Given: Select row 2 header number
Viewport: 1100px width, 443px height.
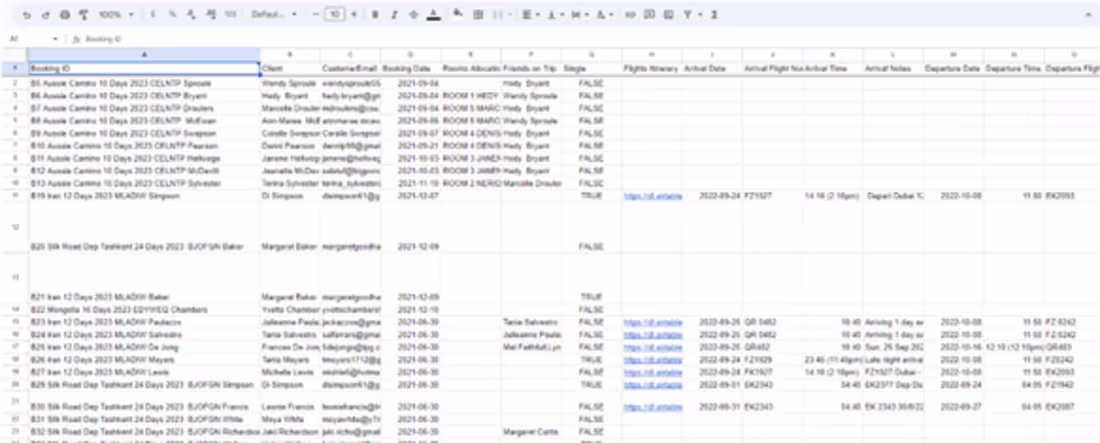Looking at the screenshot, I should click(14, 83).
